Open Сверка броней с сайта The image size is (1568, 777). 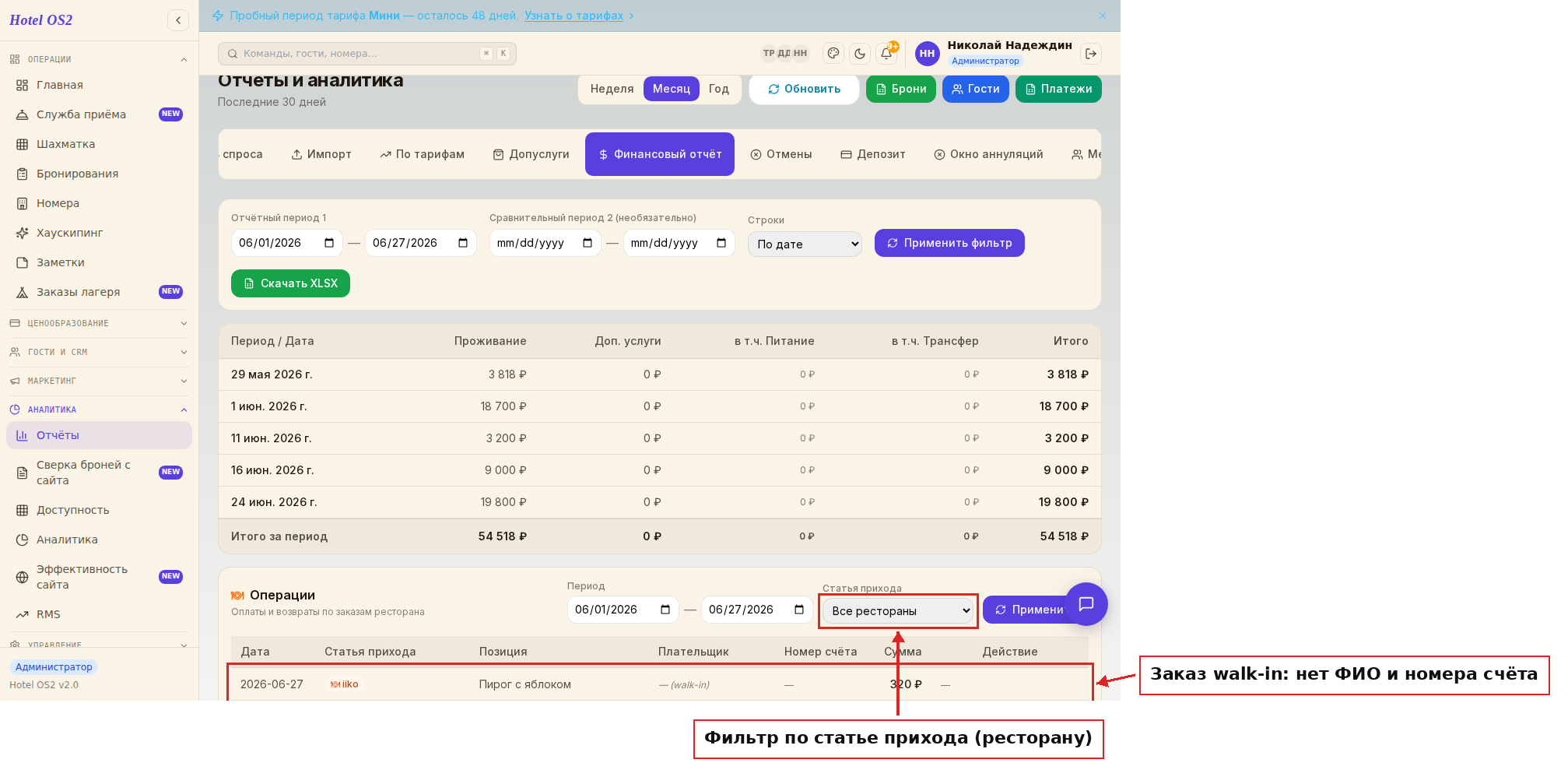coord(99,473)
